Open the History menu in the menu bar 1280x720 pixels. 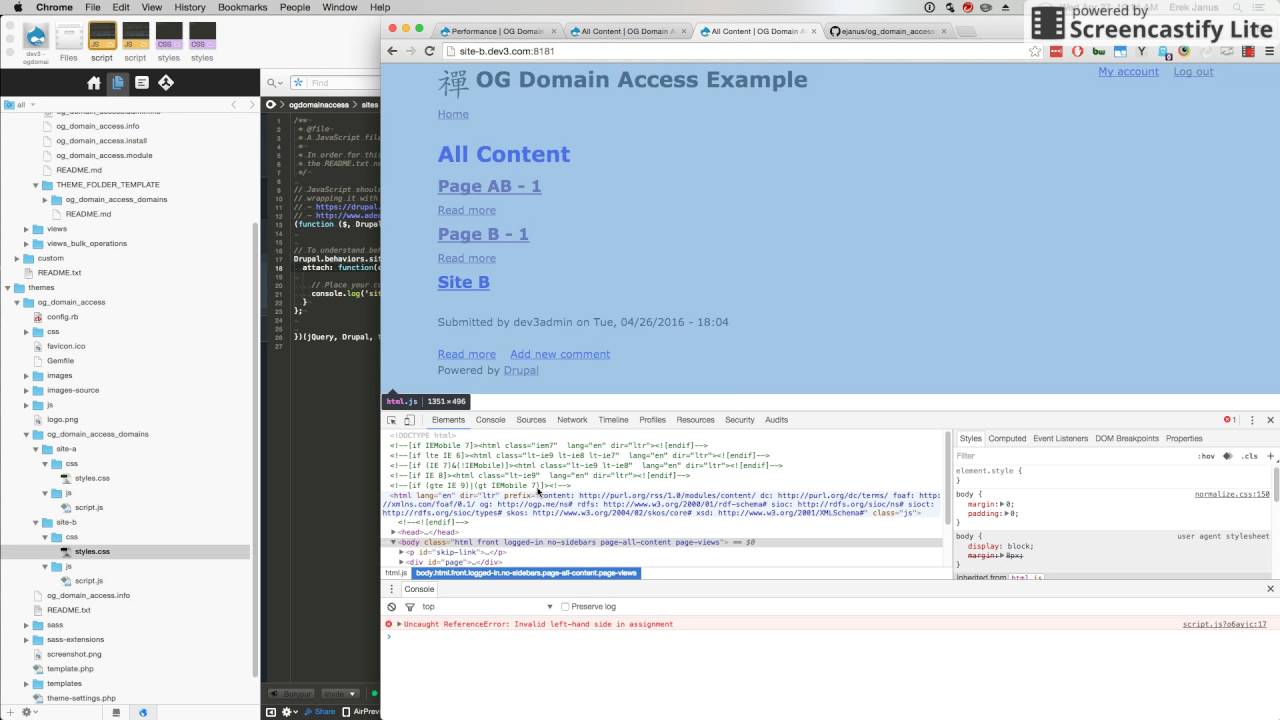pyautogui.click(x=190, y=7)
